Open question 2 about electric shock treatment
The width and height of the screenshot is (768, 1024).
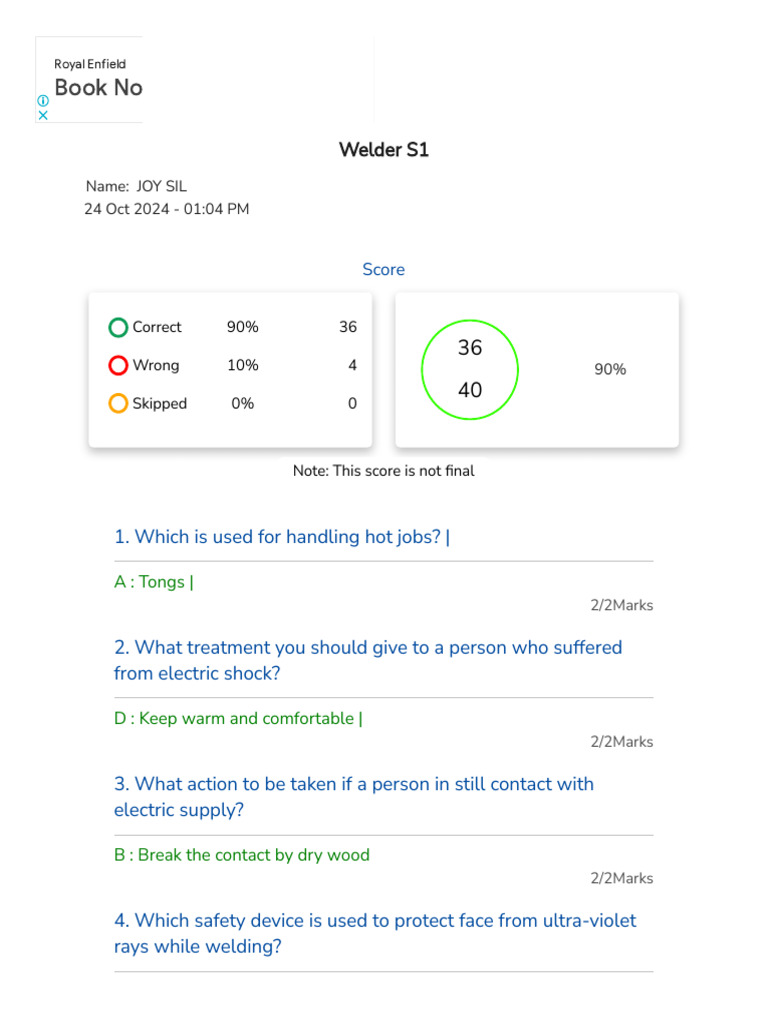[367, 660]
